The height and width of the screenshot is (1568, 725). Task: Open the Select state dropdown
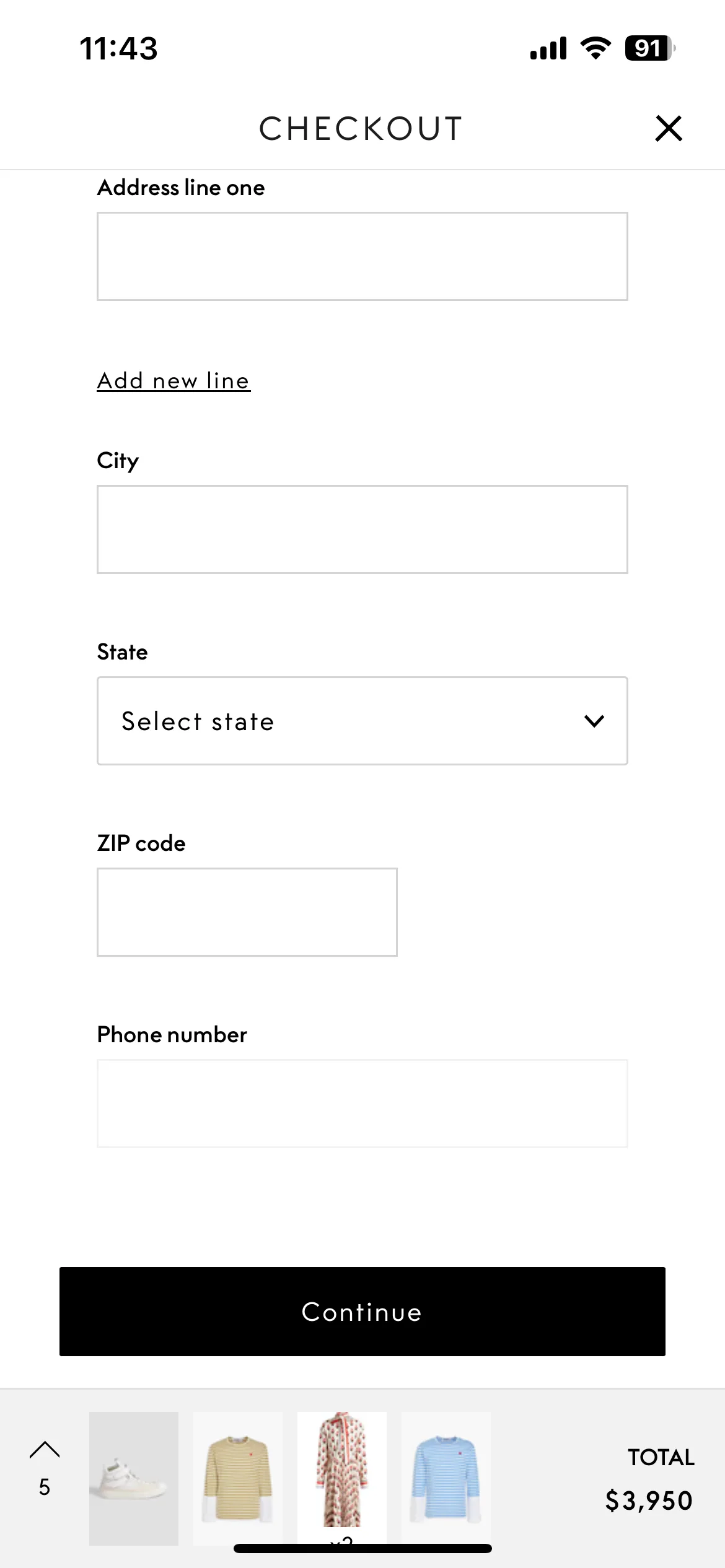click(x=362, y=721)
